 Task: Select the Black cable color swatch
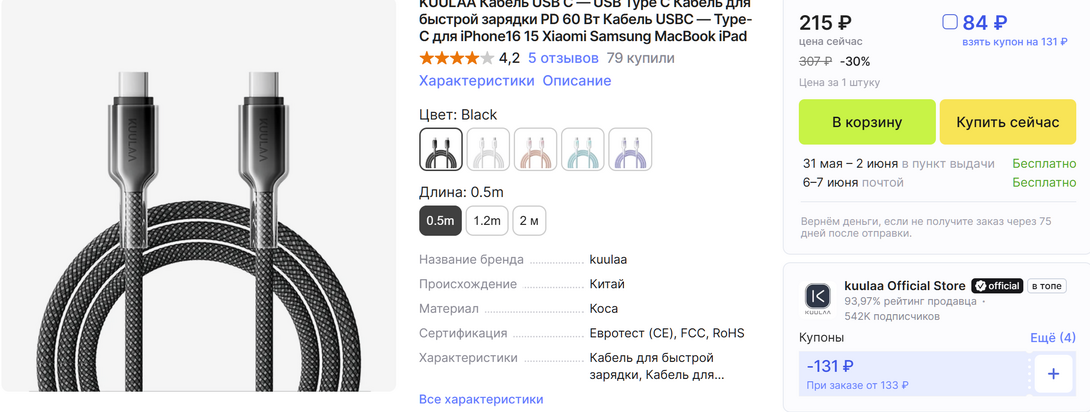coord(441,149)
